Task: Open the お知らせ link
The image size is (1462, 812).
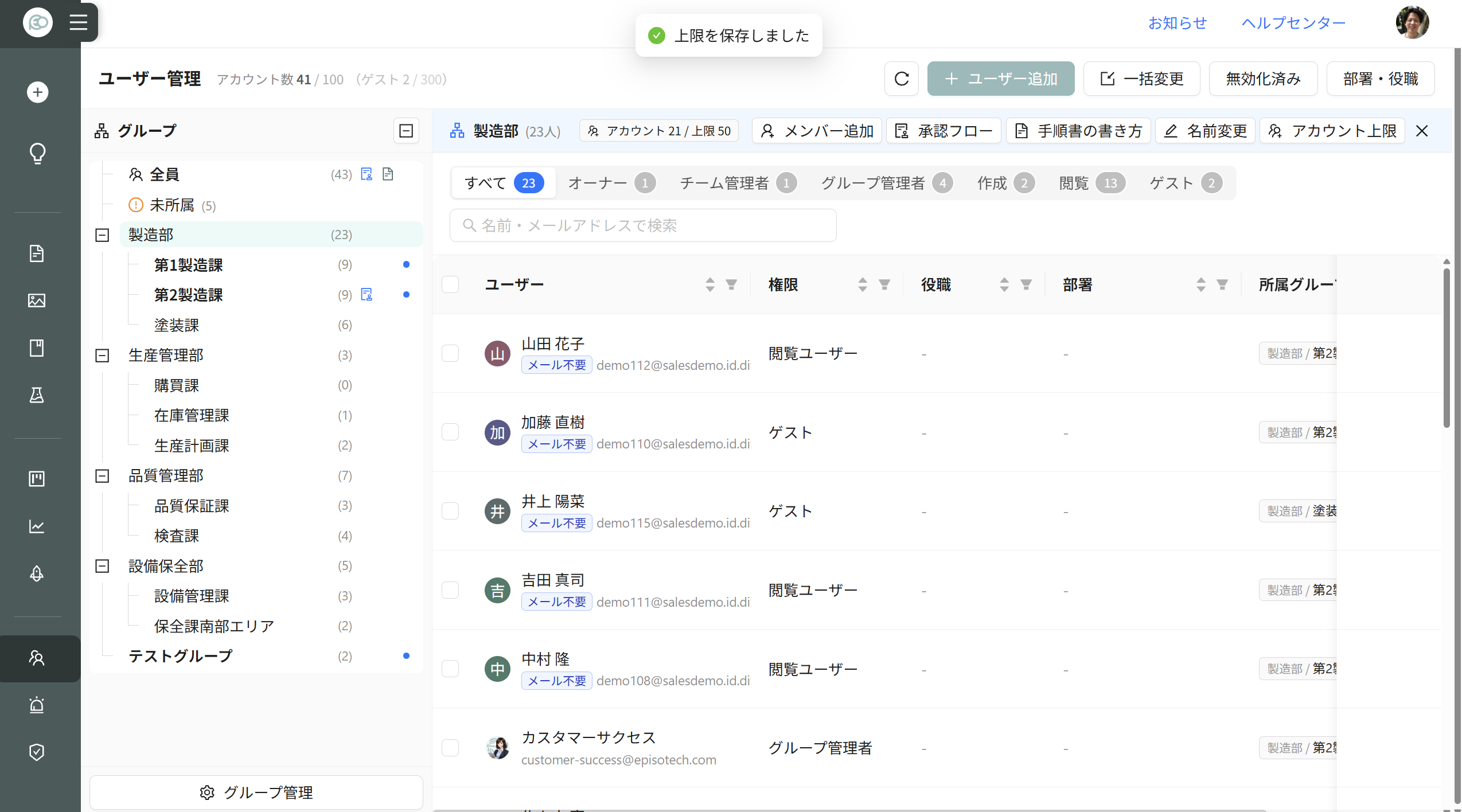Action: click(1177, 23)
